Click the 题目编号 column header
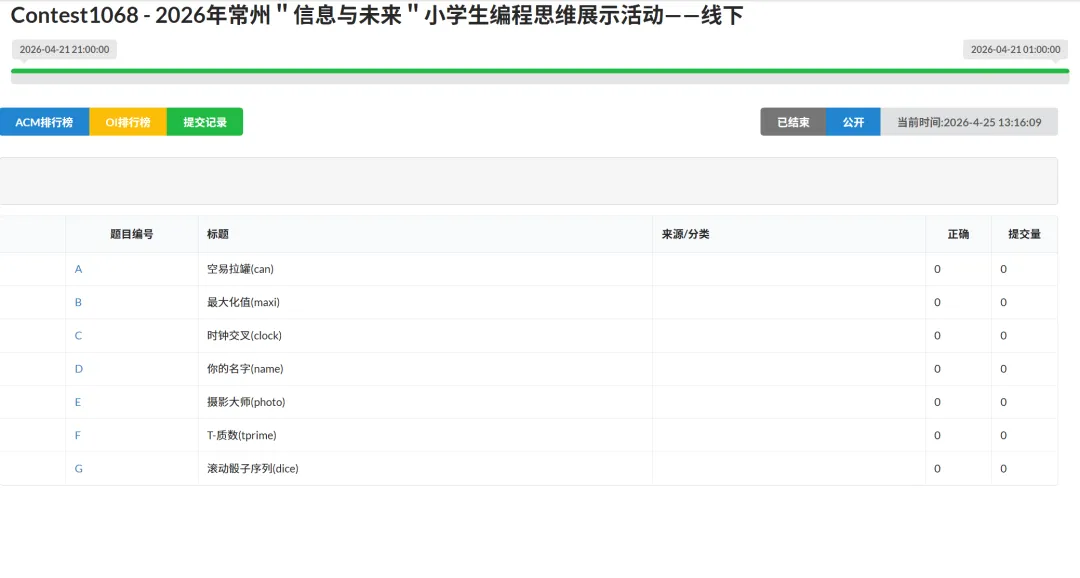The height and width of the screenshot is (578, 1080). (x=131, y=233)
